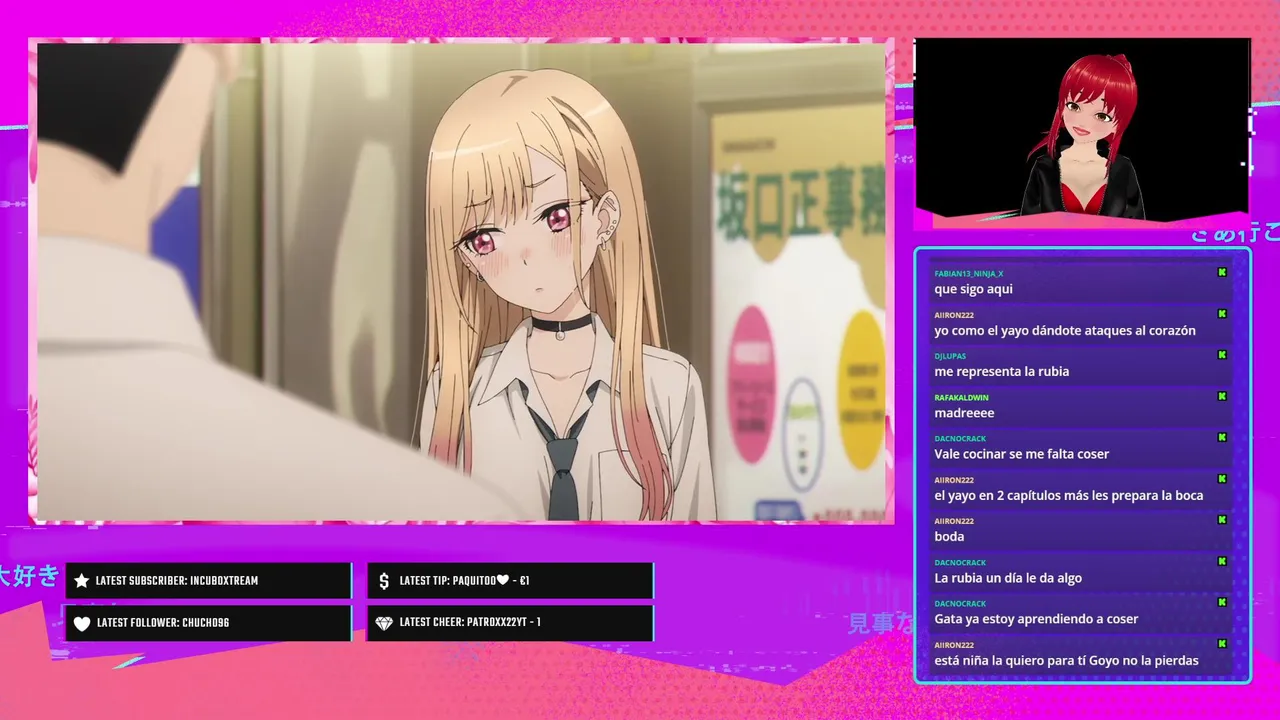Image resolution: width=1280 pixels, height=720 pixels.
Task: Click the 'Latest Subscriber: INCUBOXTREAM' label
Action: click(177, 581)
